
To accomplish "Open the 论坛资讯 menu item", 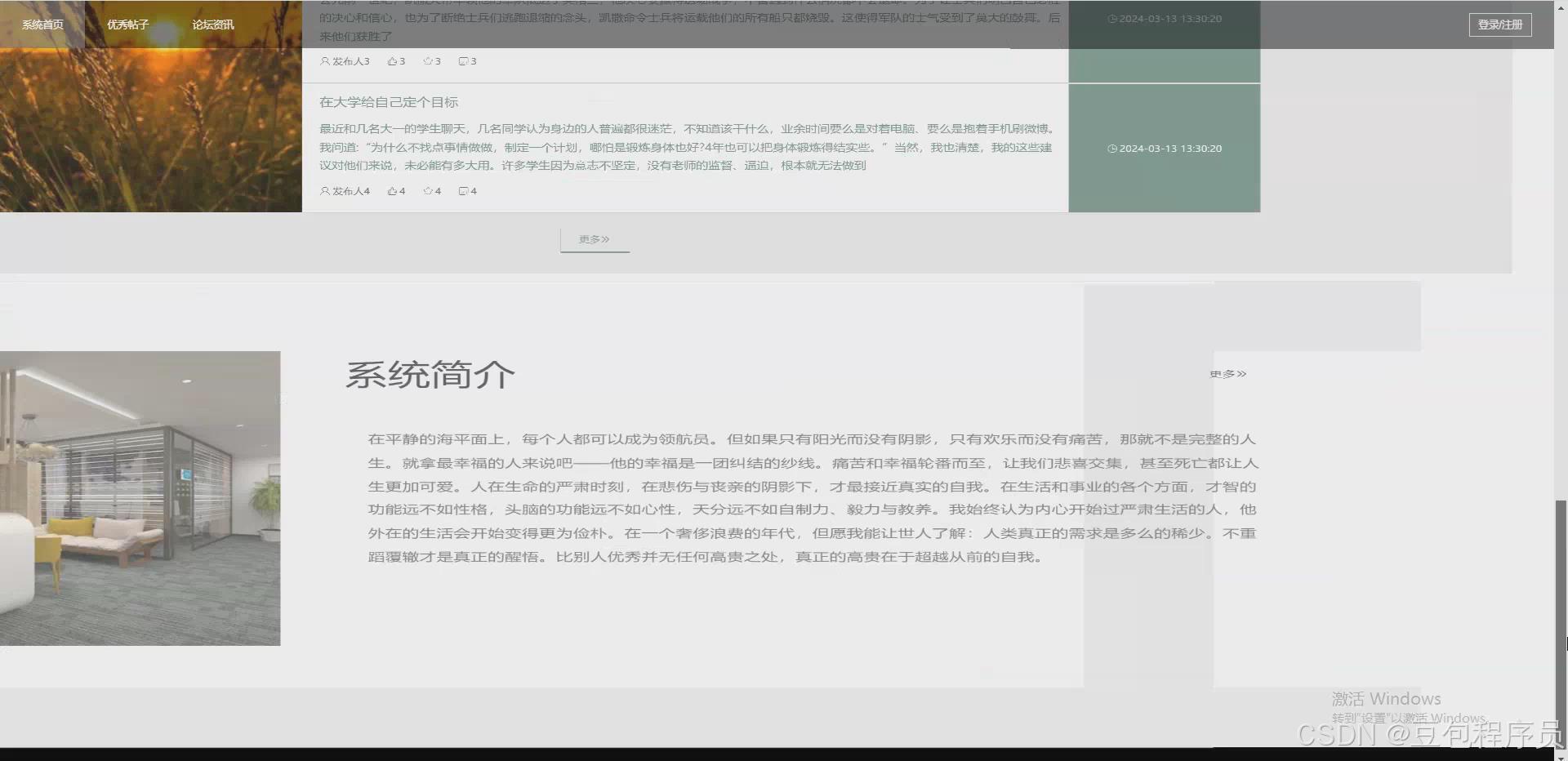I will click(x=212, y=24).
